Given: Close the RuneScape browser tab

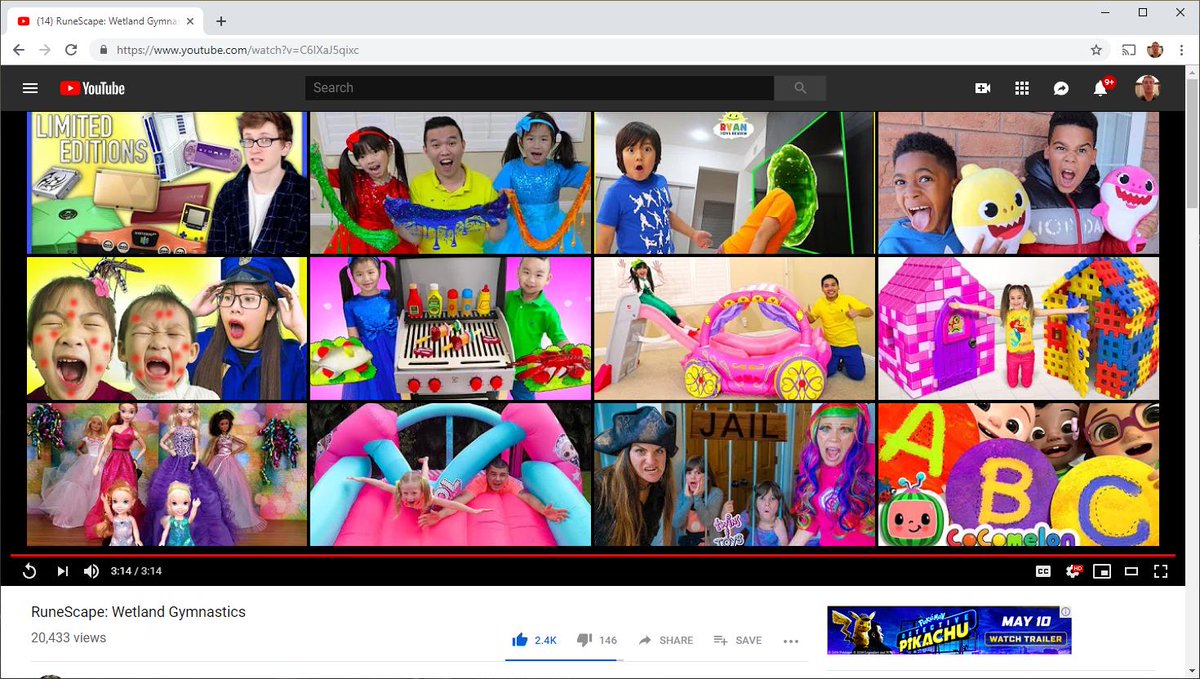Looking at the screenshot, I should pyautogui.click(x=191, y=21).
